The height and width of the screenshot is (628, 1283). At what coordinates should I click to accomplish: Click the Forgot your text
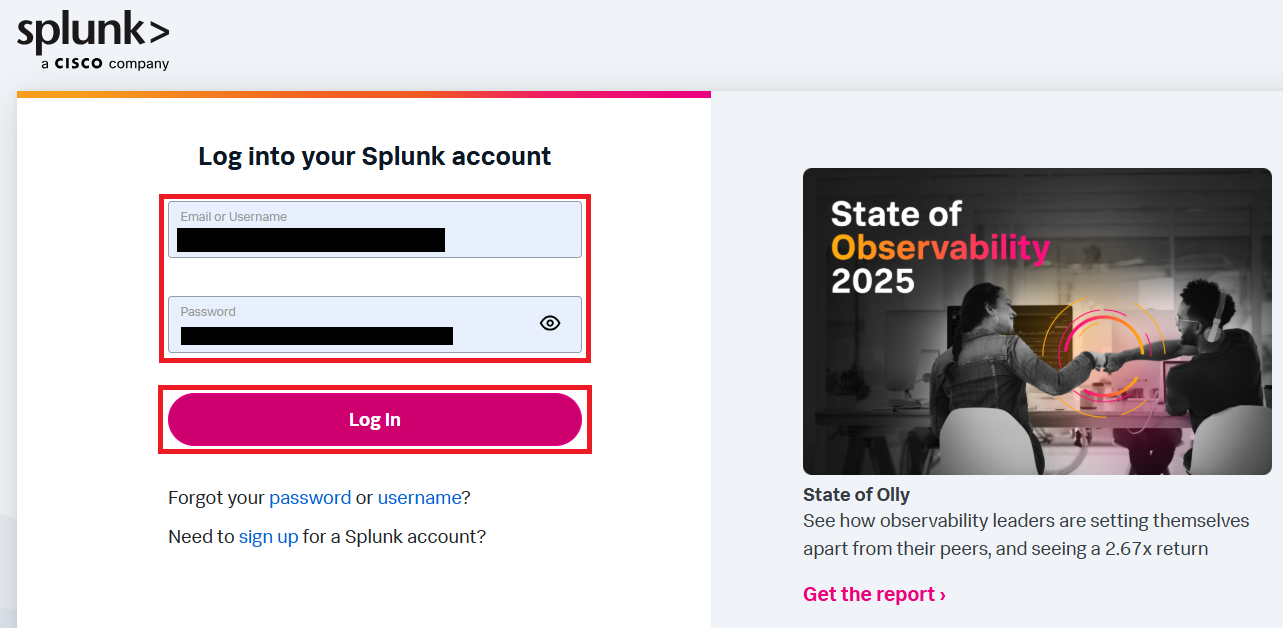tap(216, 498)
